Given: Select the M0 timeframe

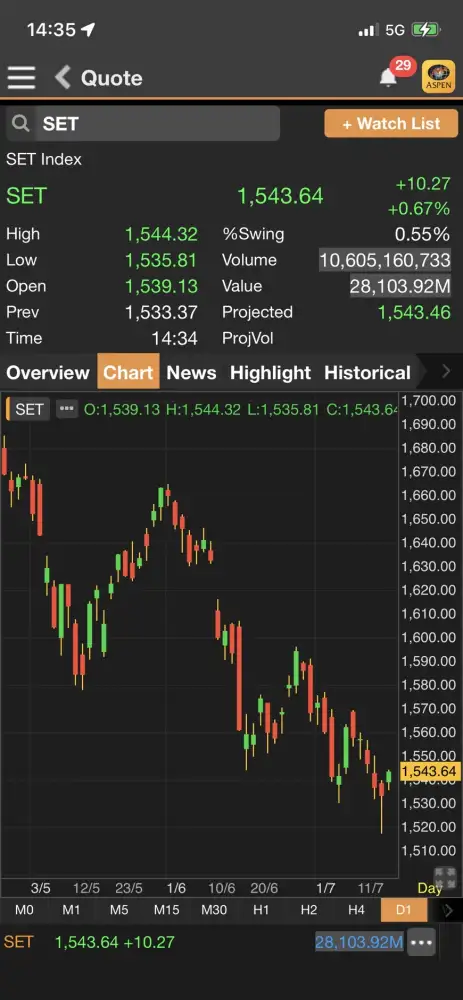Looking at the screenshot, I should (x=24, y=910).
